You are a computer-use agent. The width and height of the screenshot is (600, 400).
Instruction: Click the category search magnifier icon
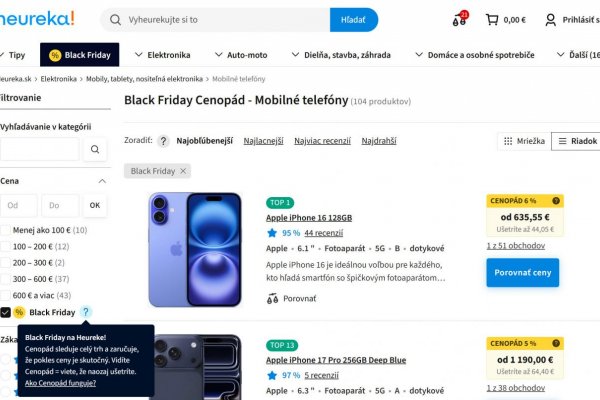95,150
